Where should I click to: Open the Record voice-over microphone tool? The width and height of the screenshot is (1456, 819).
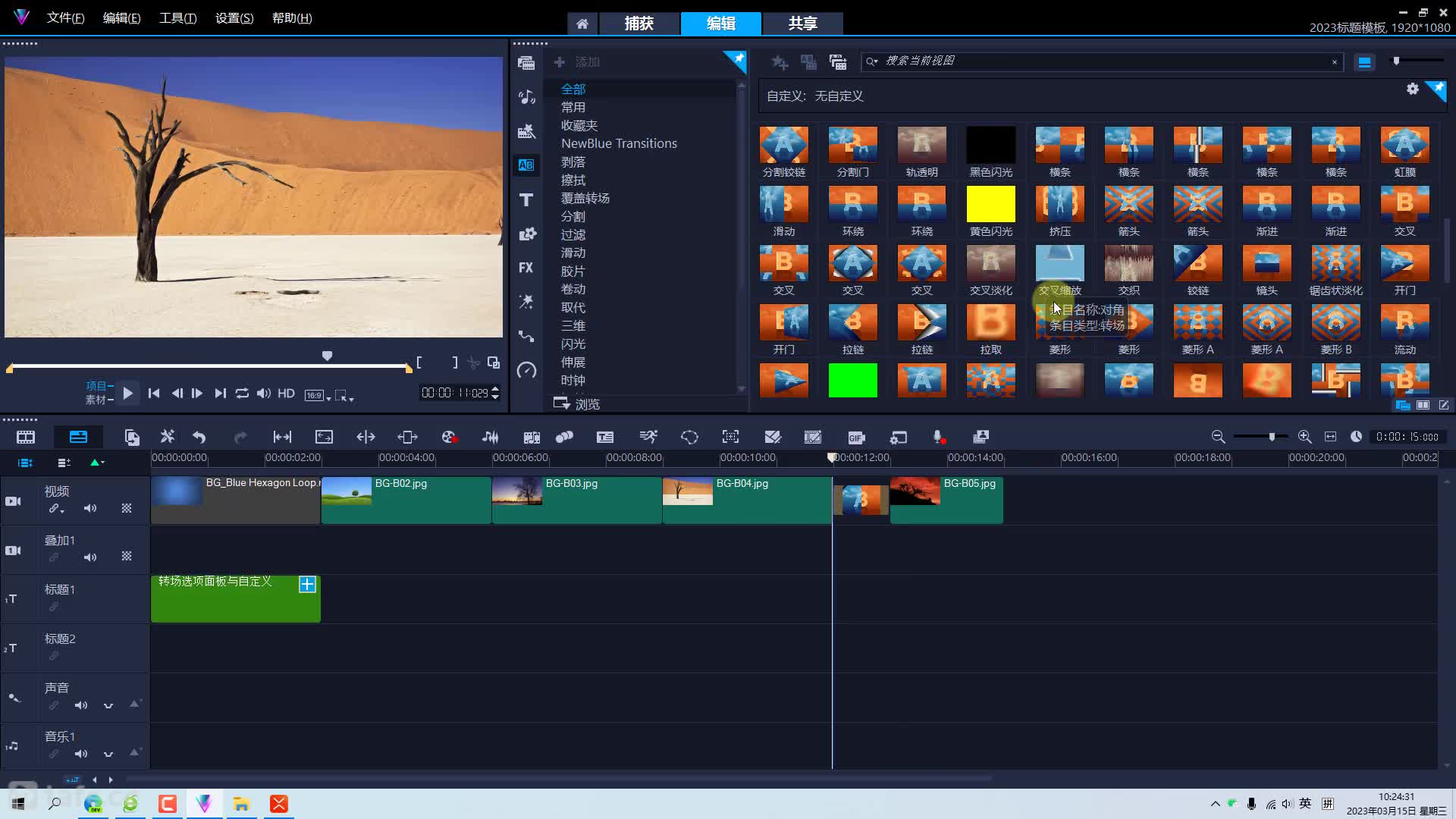pos(939,437)
